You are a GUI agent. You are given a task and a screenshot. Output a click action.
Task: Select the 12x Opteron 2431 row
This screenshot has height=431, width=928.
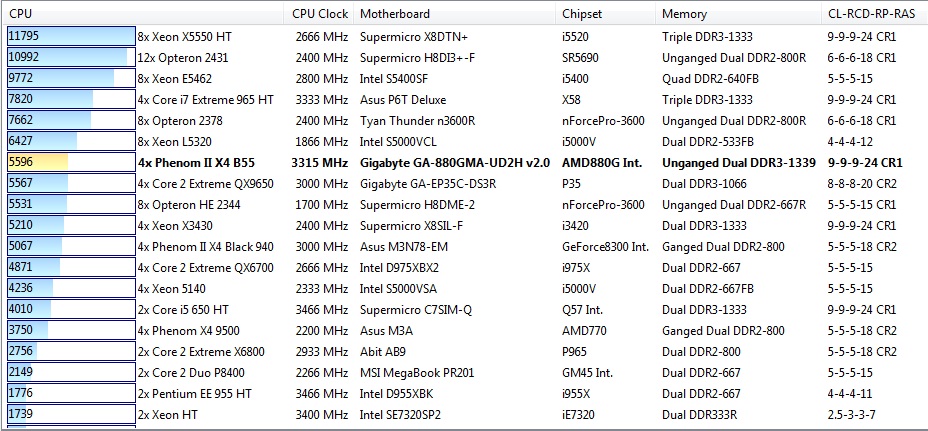tap(183, 57)
